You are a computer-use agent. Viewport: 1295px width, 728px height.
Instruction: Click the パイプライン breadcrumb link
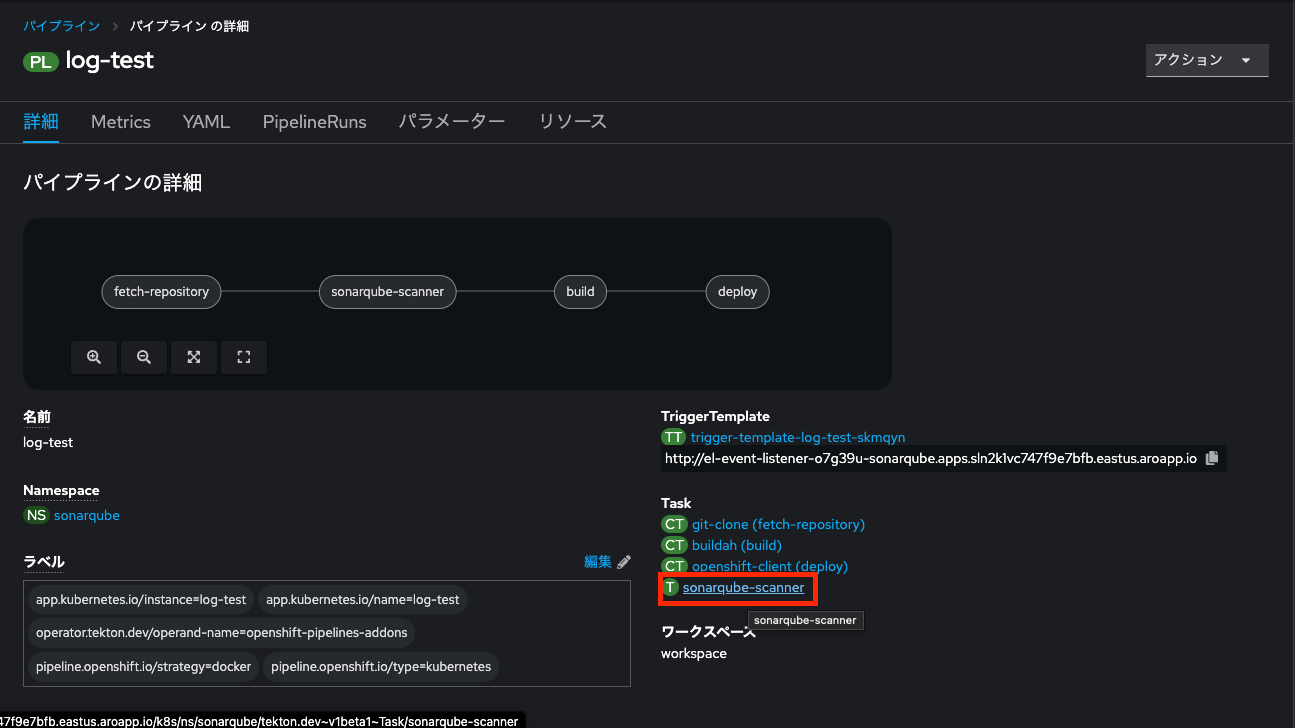[61, 25]
